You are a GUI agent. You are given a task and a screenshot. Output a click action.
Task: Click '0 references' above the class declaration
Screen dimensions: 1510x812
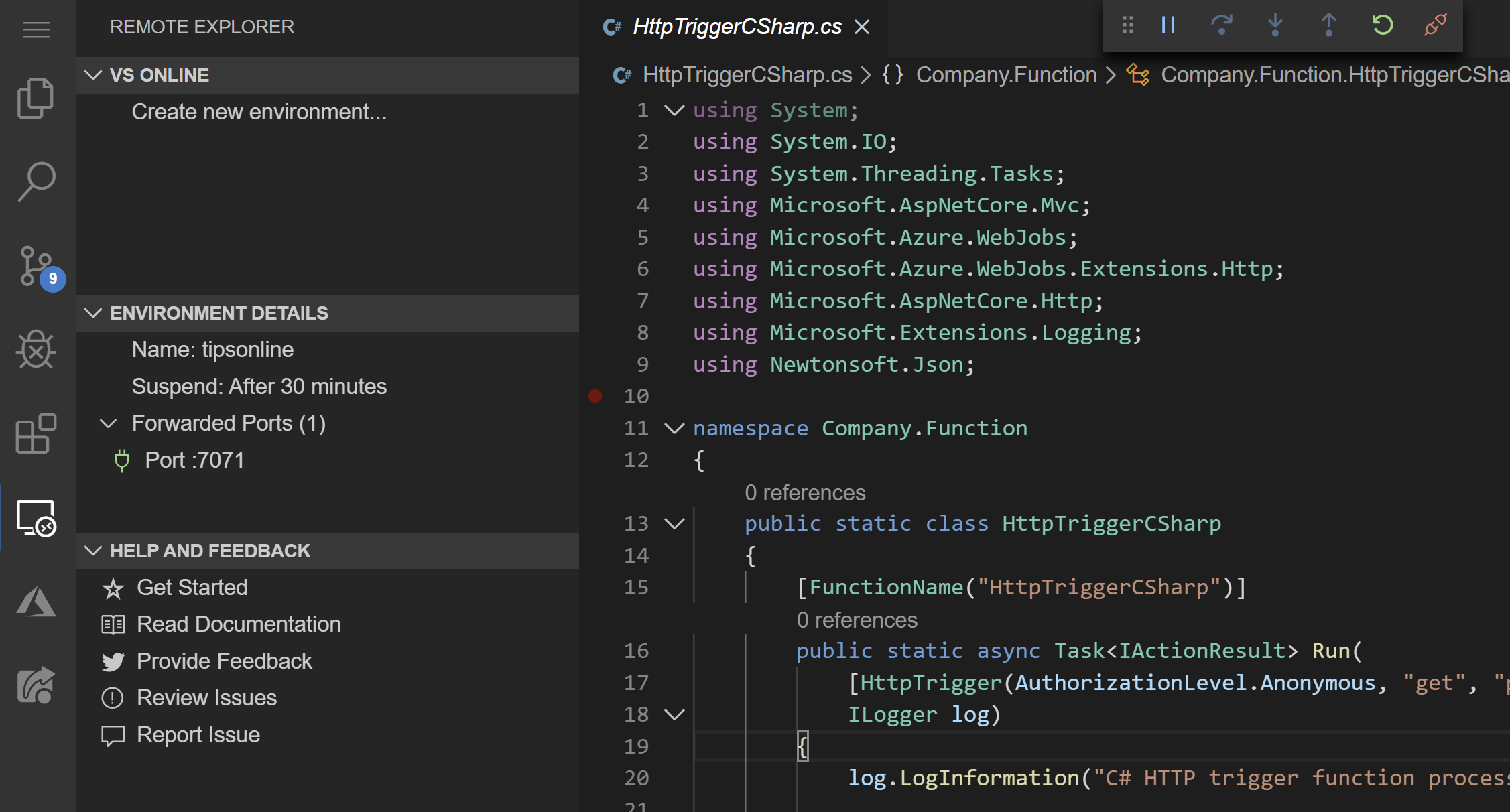[805, 493]
